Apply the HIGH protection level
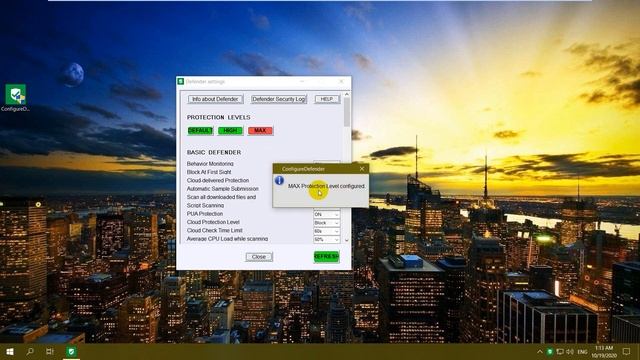This screenshot has height=360, width=640. [x=230, y=131]
